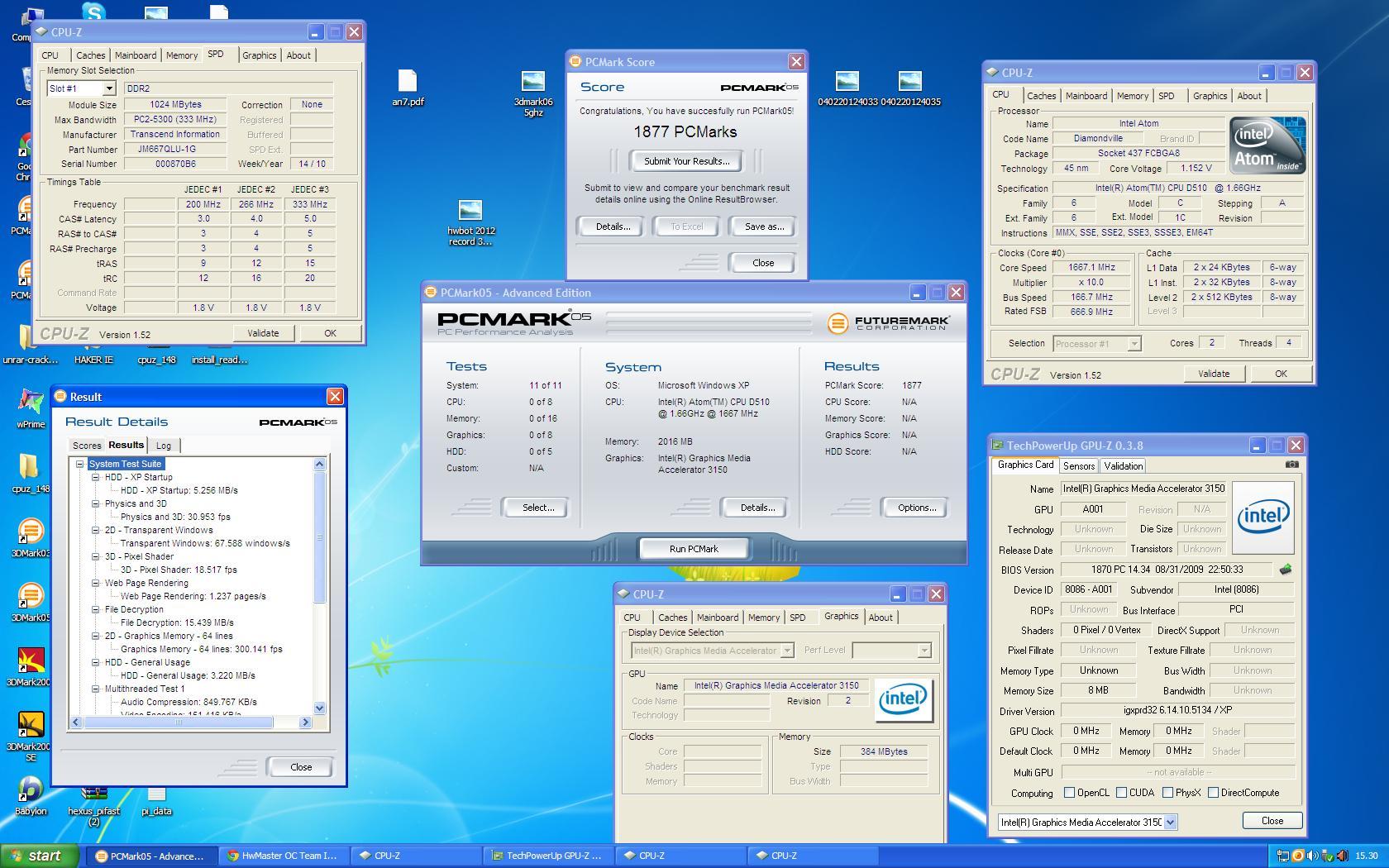Open the hwbot 2012 record desktop image
Image resolution: width=1389 pixels, height=868 pixels.
pos(470,222)
